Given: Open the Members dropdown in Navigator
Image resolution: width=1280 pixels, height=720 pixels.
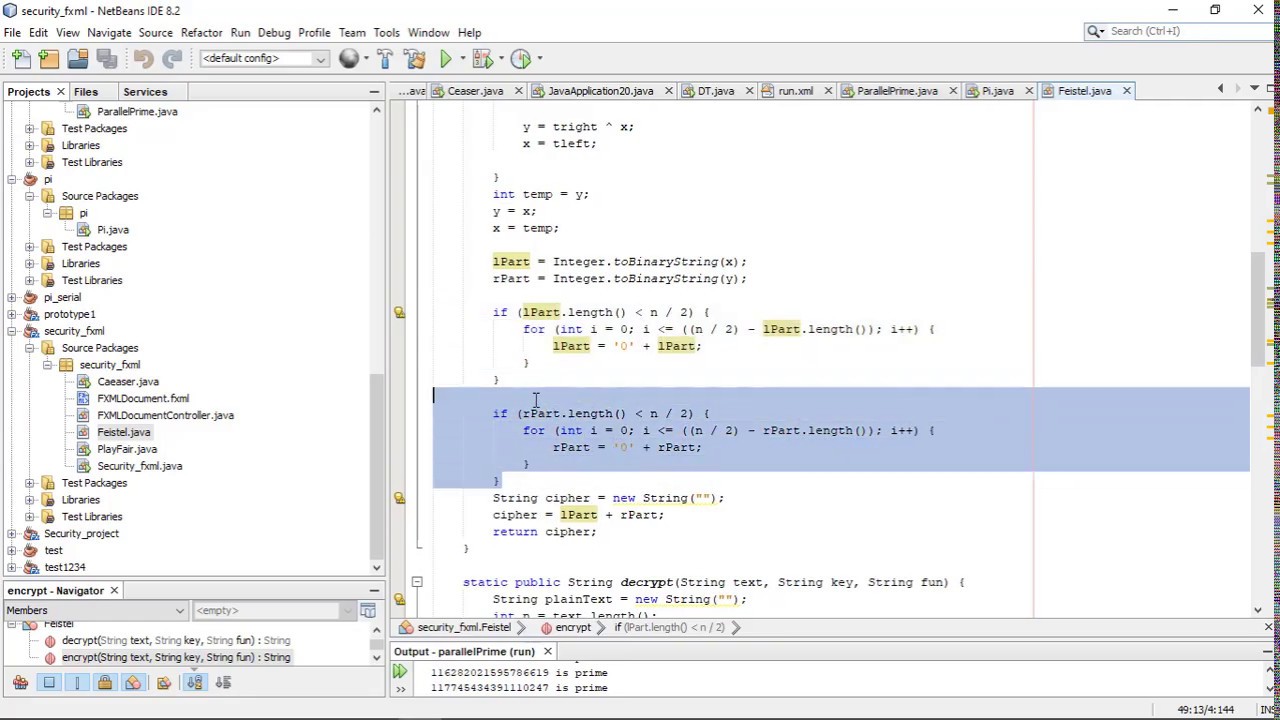Looking at the screenshot, I should click(x=96, y=611).
